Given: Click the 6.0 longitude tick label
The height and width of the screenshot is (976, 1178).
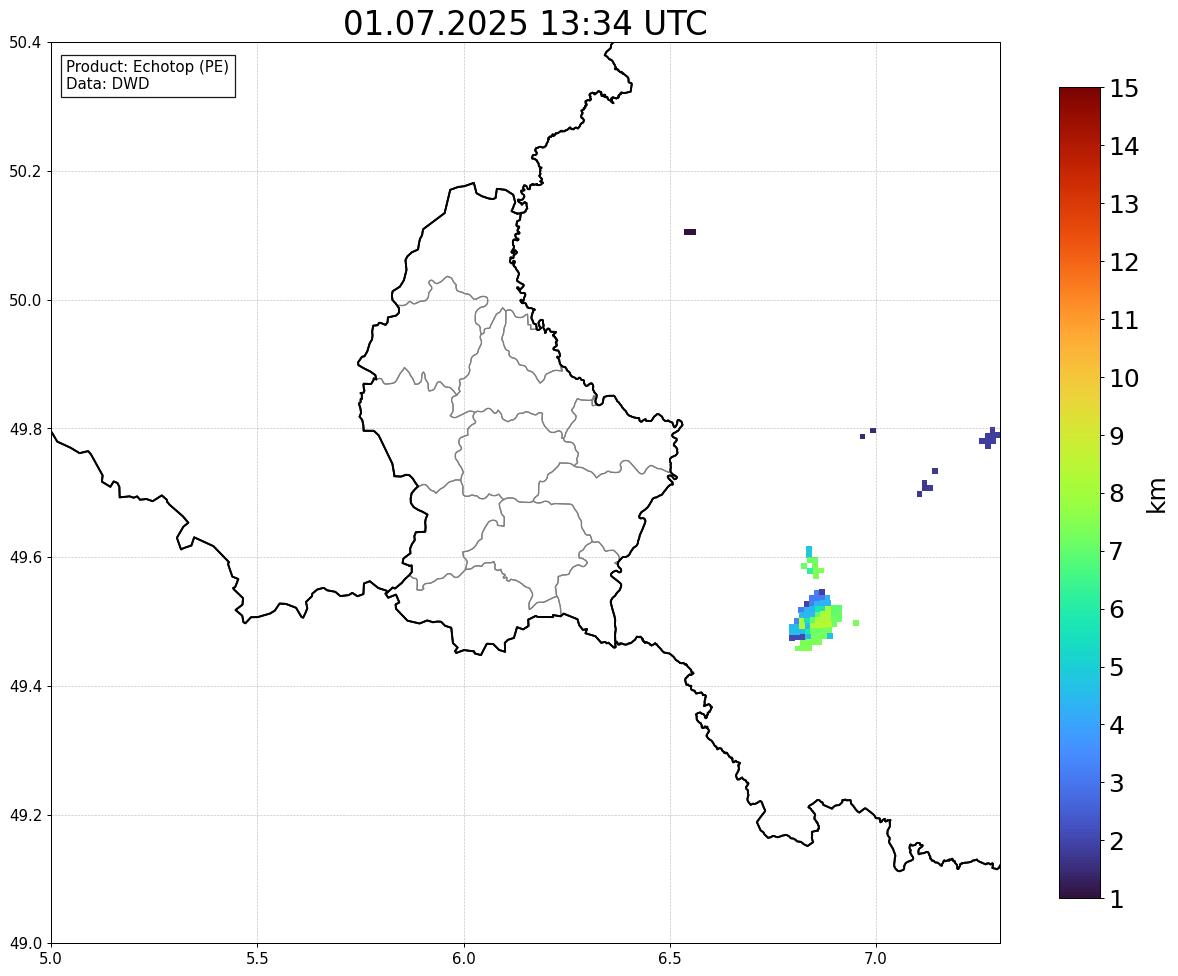Looking at the screenshot, I should (x=464, y=959).
